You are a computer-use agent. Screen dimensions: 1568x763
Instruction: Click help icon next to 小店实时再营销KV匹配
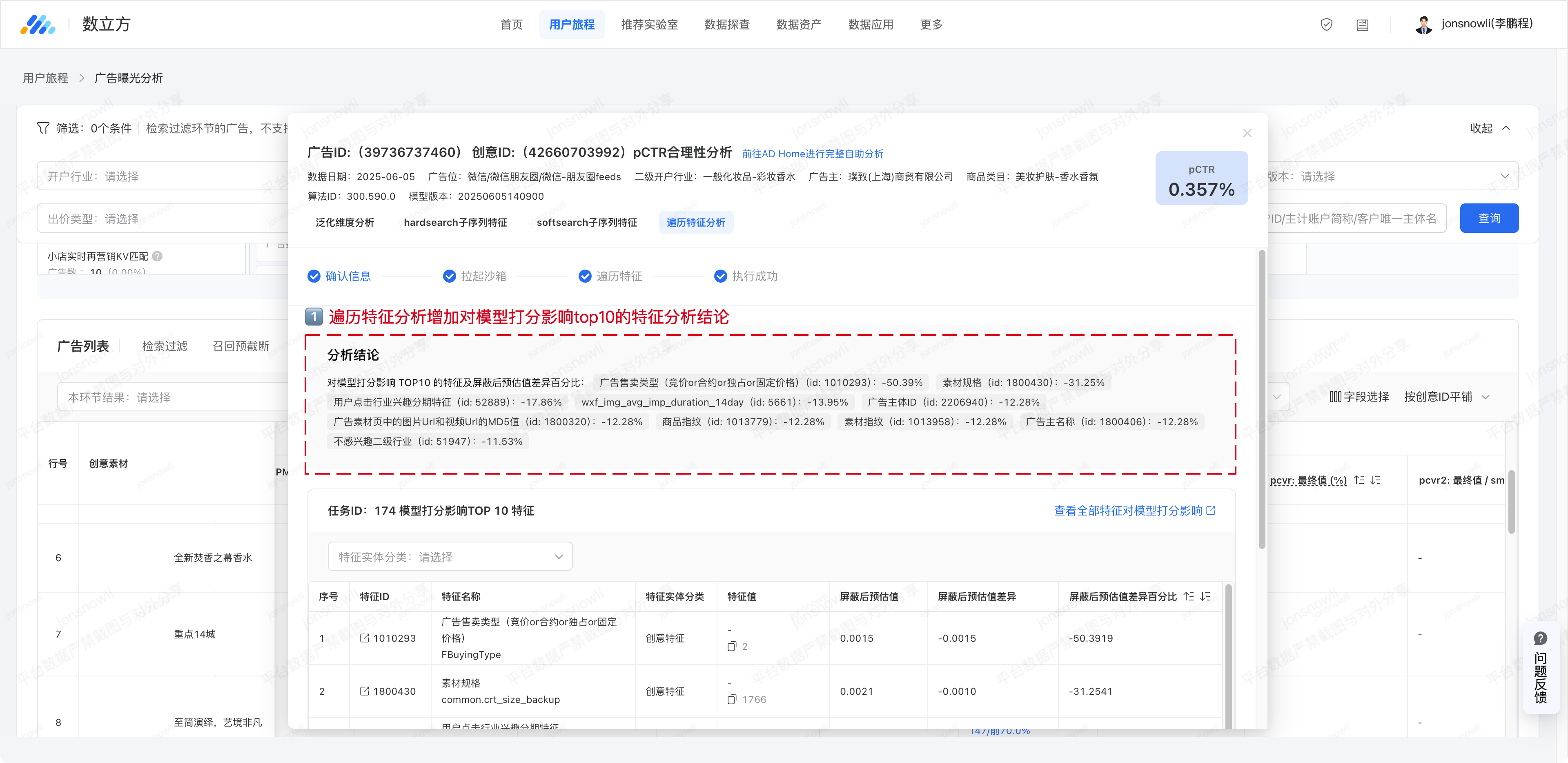pyautogui.click(x=157, y=256)
